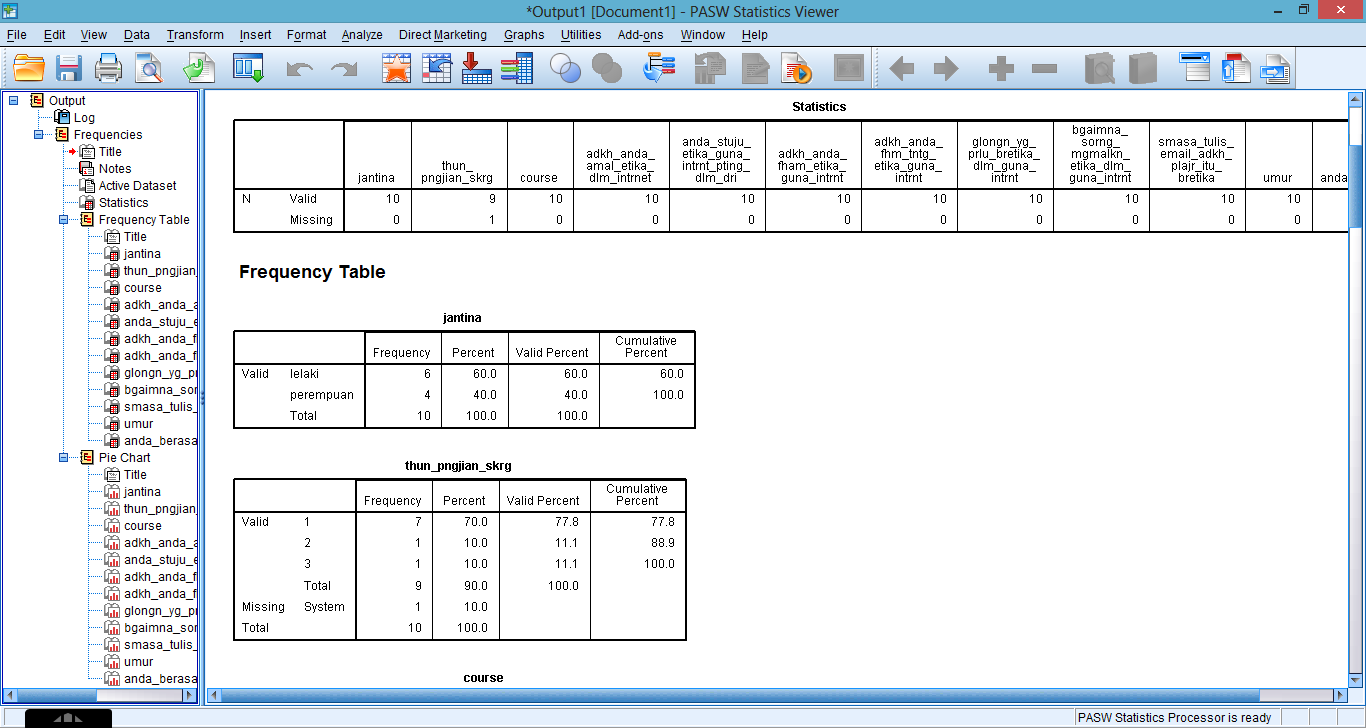Image resolution: width=1366 pixels, height=728 pixels.
Task: Open the Utilities menu
Action: (x=581, y=34)
